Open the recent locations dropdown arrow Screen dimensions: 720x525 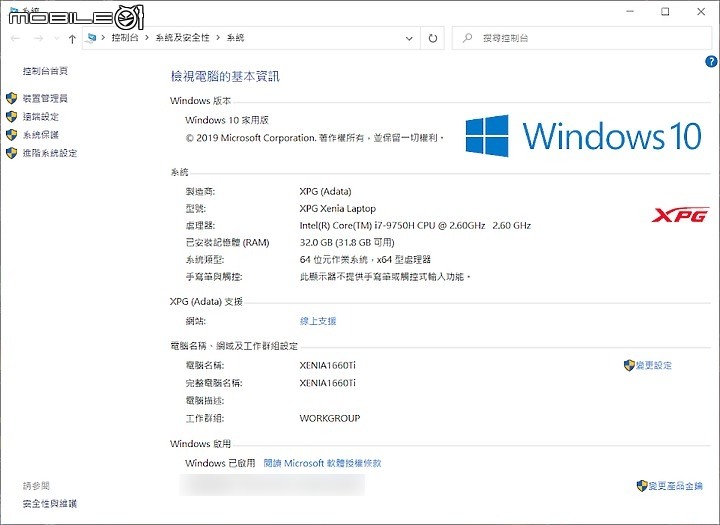(56, 38)
